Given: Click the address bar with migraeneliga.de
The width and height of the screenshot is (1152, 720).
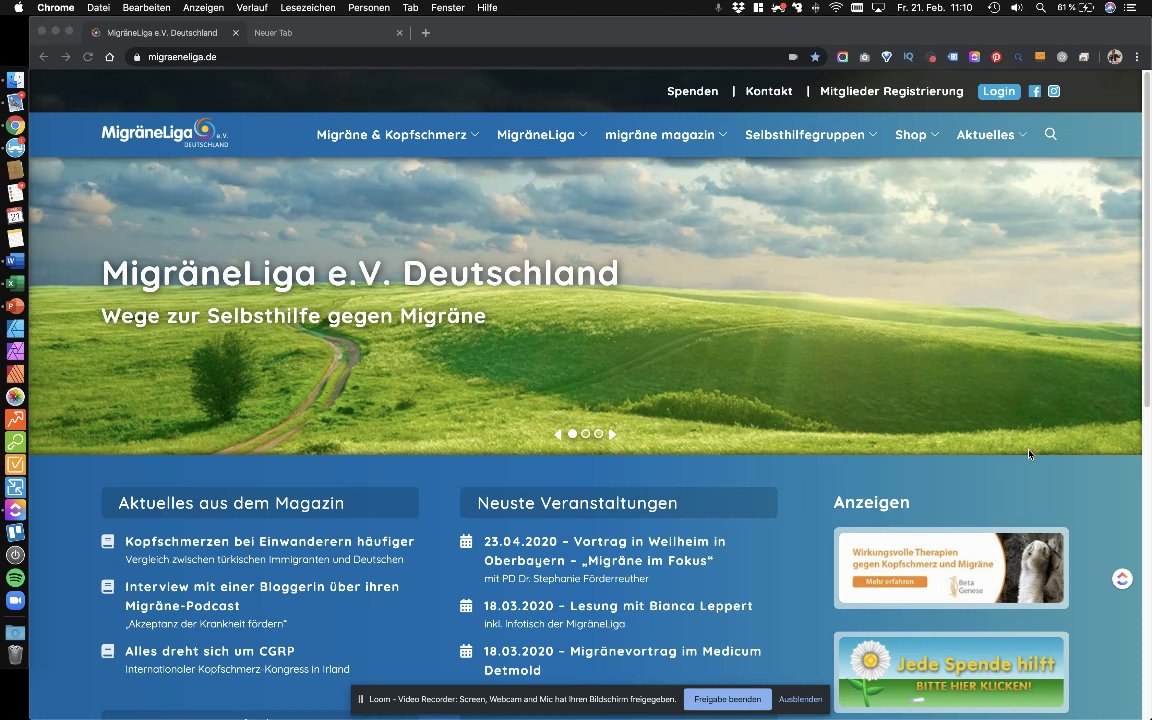Looking at the screenshot, I should 456,57.
